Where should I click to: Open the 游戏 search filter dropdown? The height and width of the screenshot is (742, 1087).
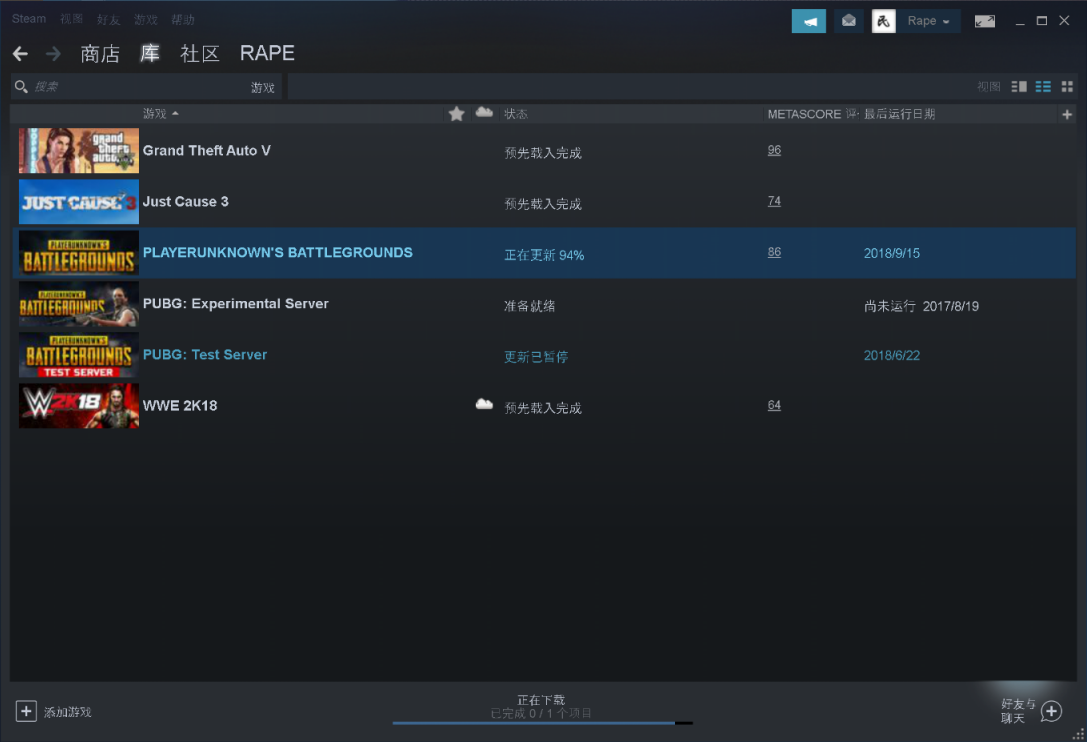point(263,87)
